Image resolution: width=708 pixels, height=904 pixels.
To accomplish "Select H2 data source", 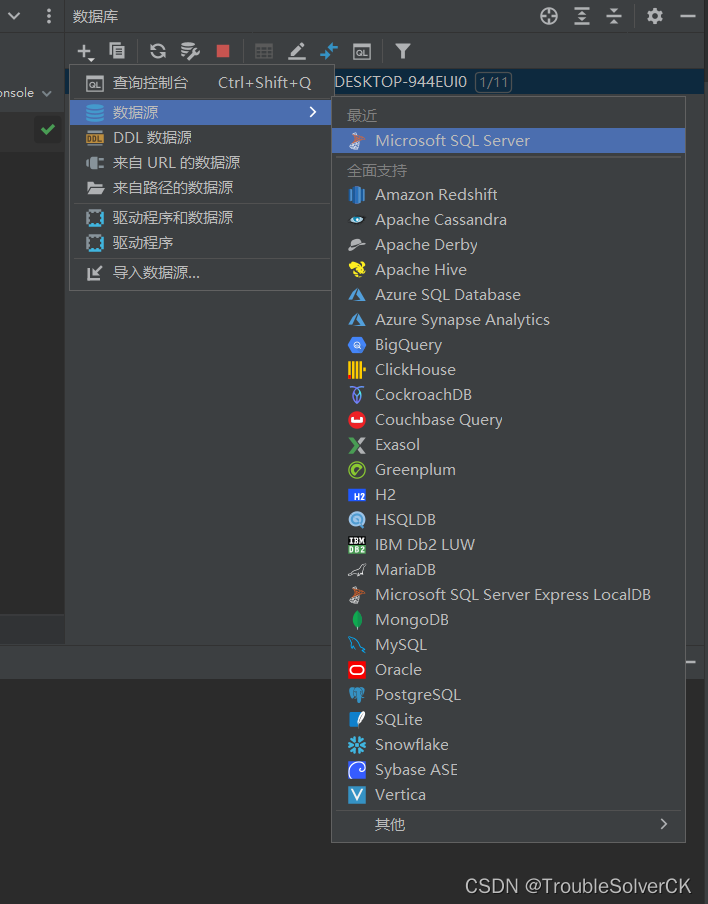I will pyautogui.click(x=508, y=495).
